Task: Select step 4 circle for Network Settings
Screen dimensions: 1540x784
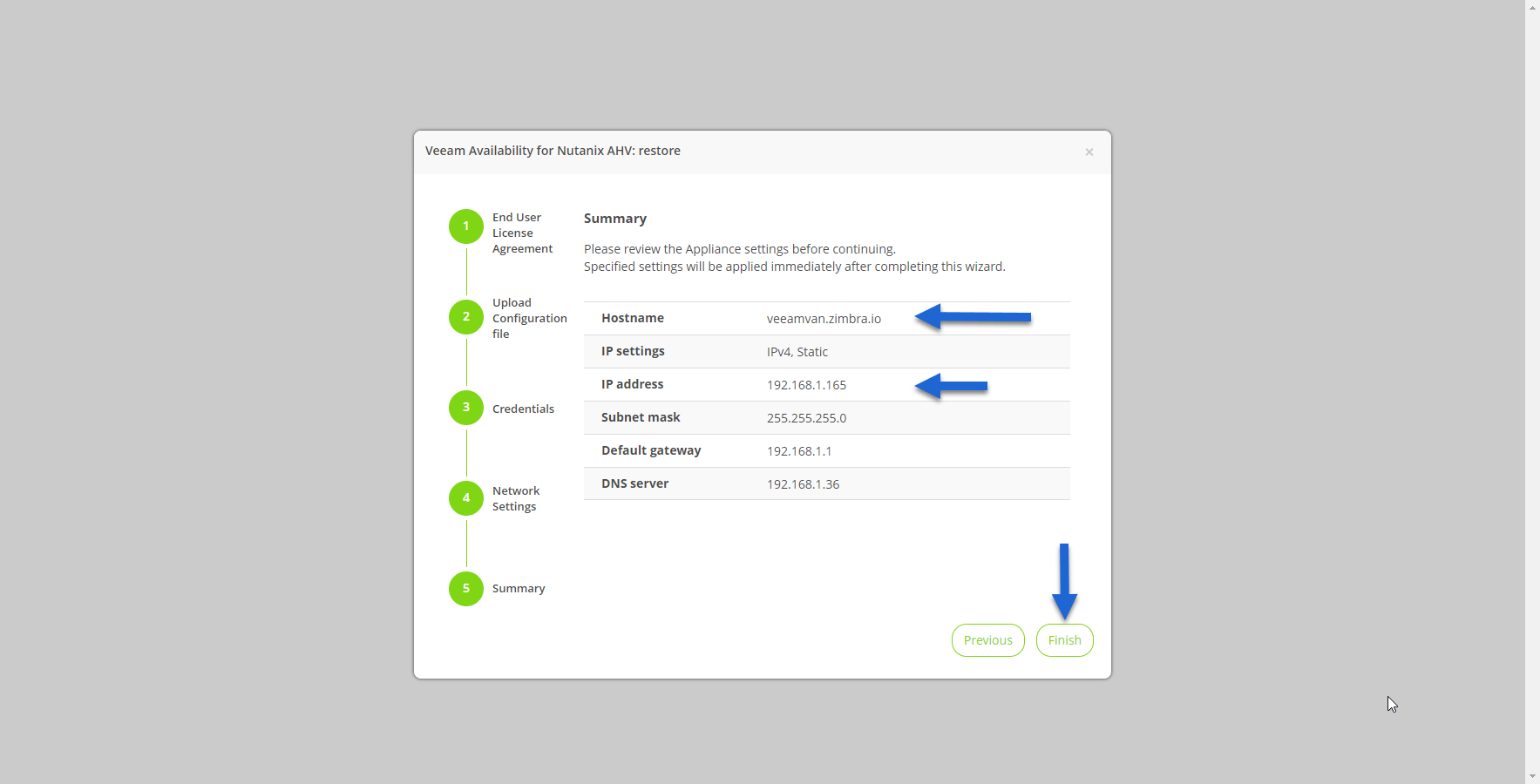Action: tap(466, 498)
